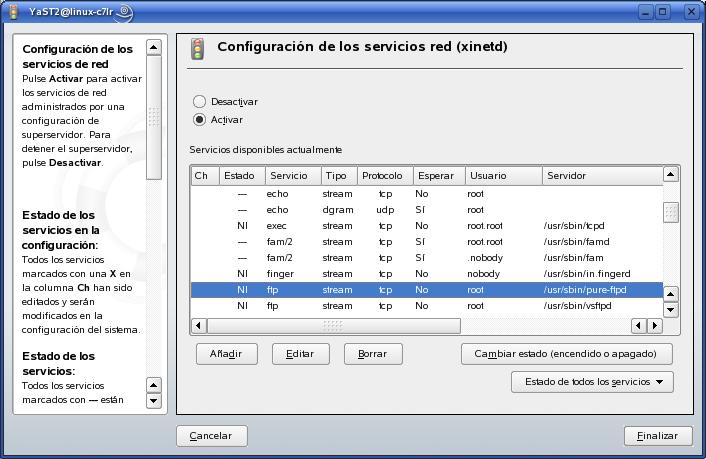Click help panel top scroll up arrow
The width and height of the screenshot is (706, 459).
tap(154, 47)
